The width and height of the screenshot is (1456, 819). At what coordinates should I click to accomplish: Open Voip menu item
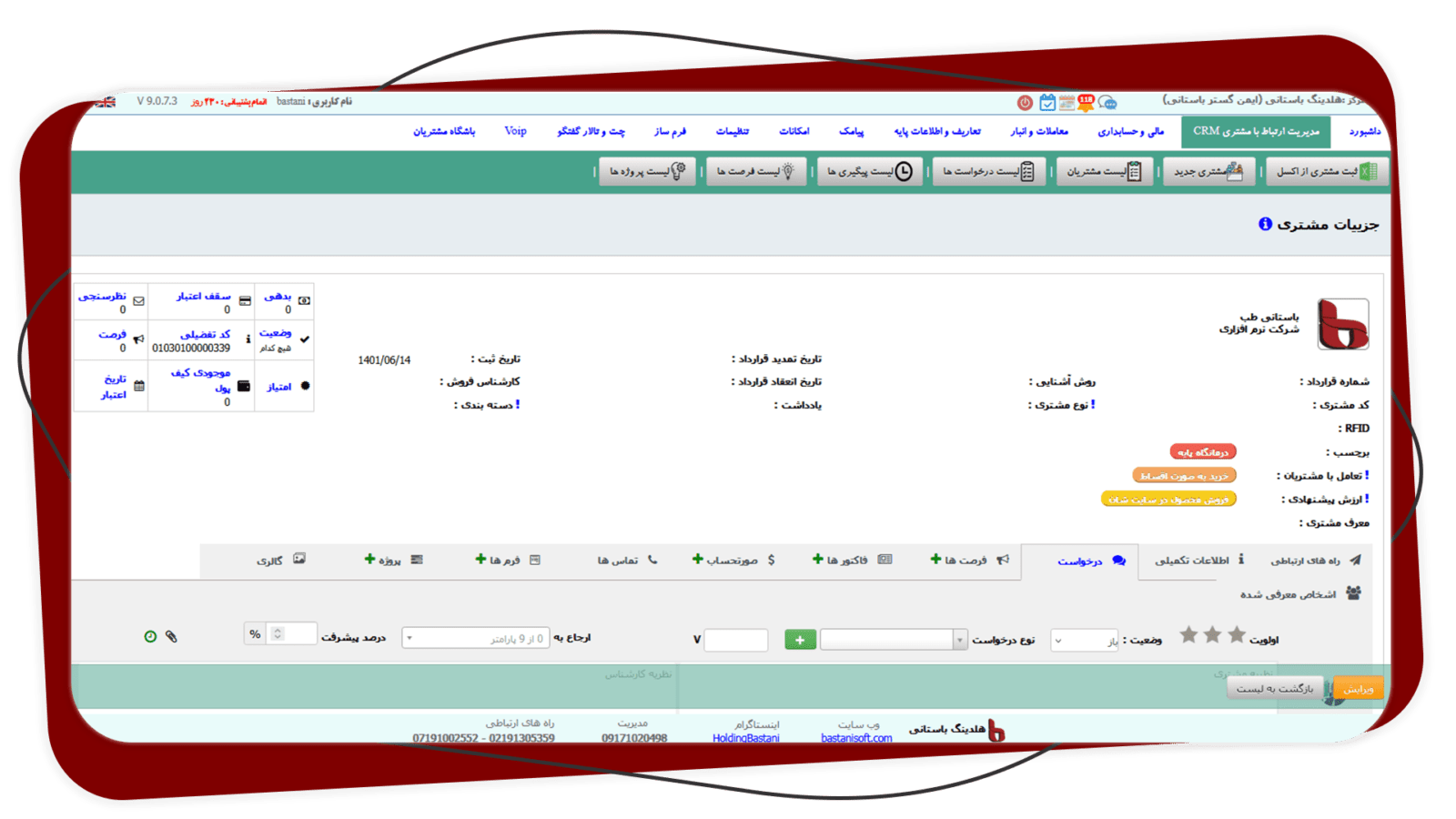coord(516,132)
